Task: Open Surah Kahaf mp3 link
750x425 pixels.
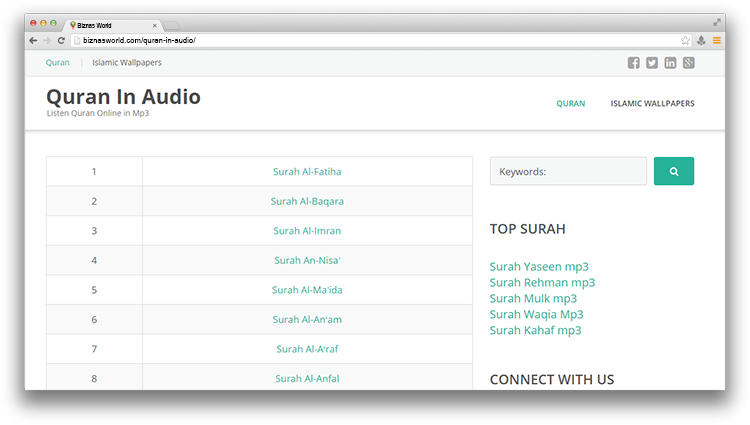Action: pyautogui.click(x=536, y=330)
